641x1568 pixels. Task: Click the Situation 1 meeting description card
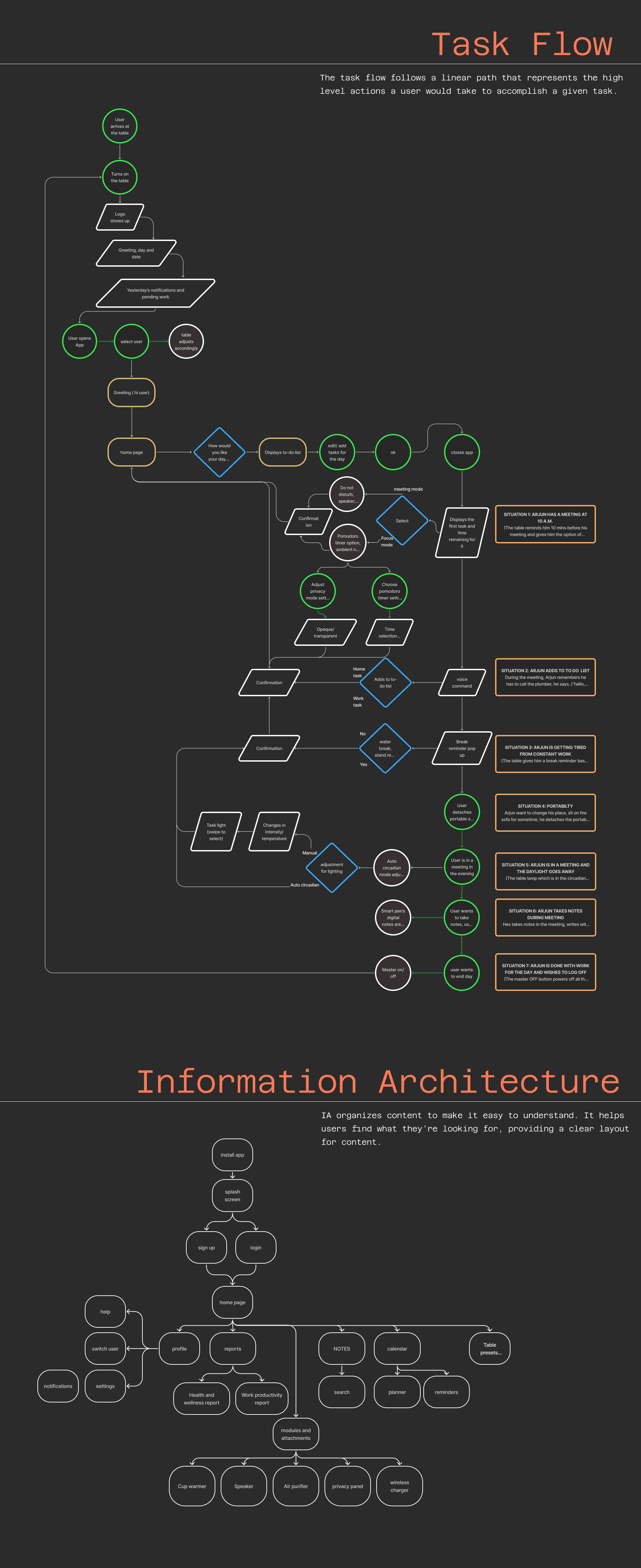545,524
